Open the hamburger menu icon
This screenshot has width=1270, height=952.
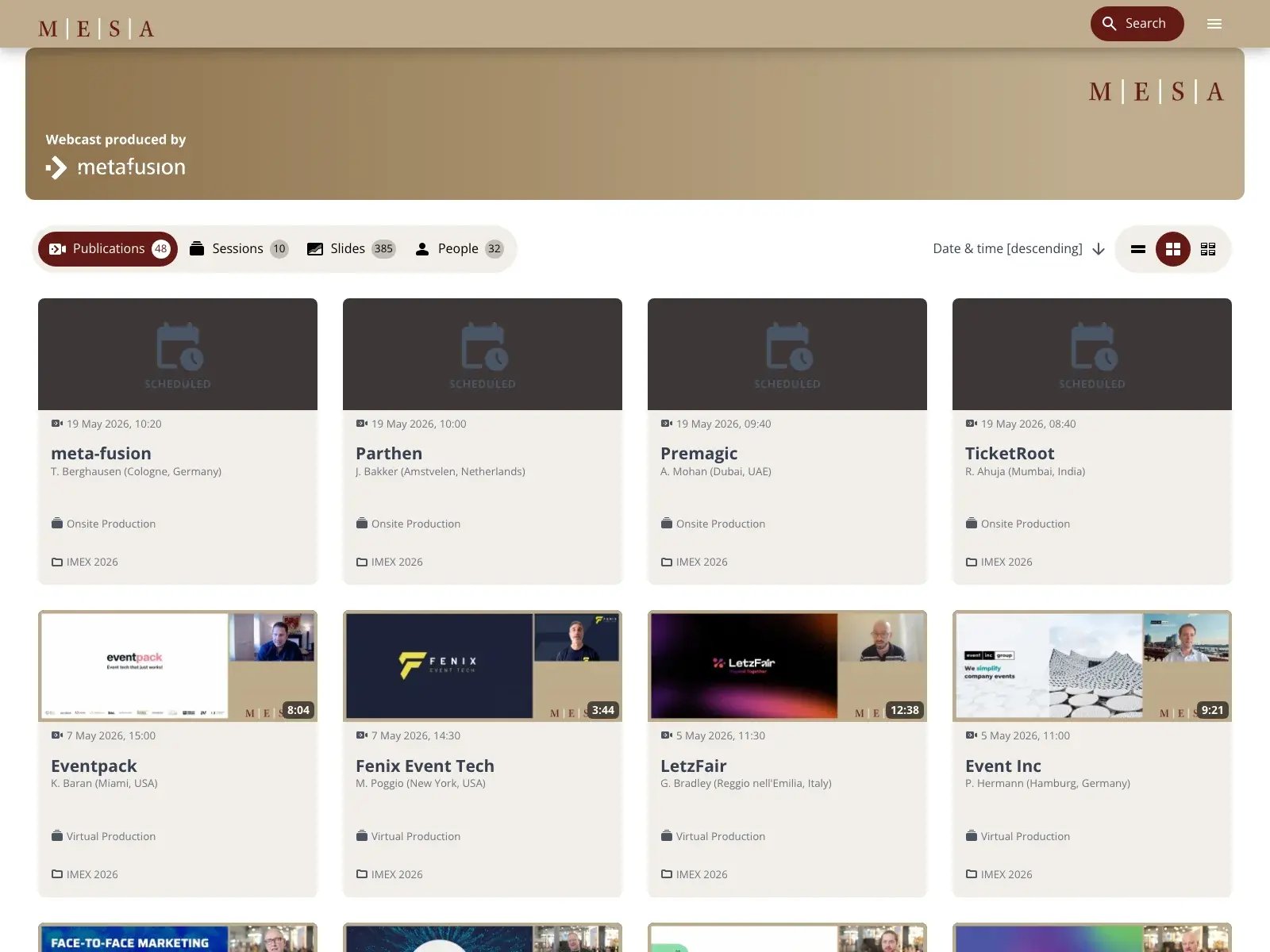pos(1214,24)
